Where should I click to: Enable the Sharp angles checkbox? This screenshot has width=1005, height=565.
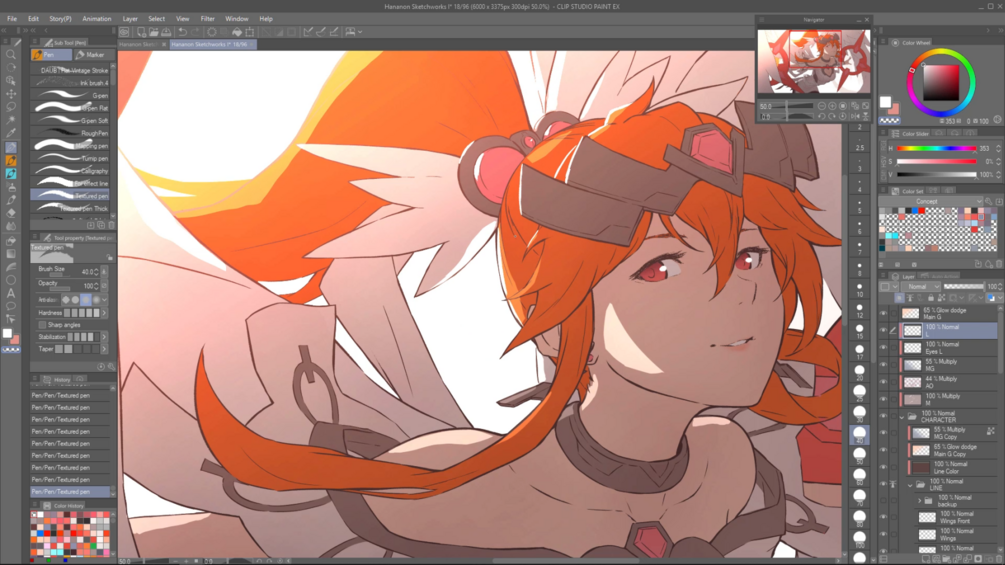point(42,325)
